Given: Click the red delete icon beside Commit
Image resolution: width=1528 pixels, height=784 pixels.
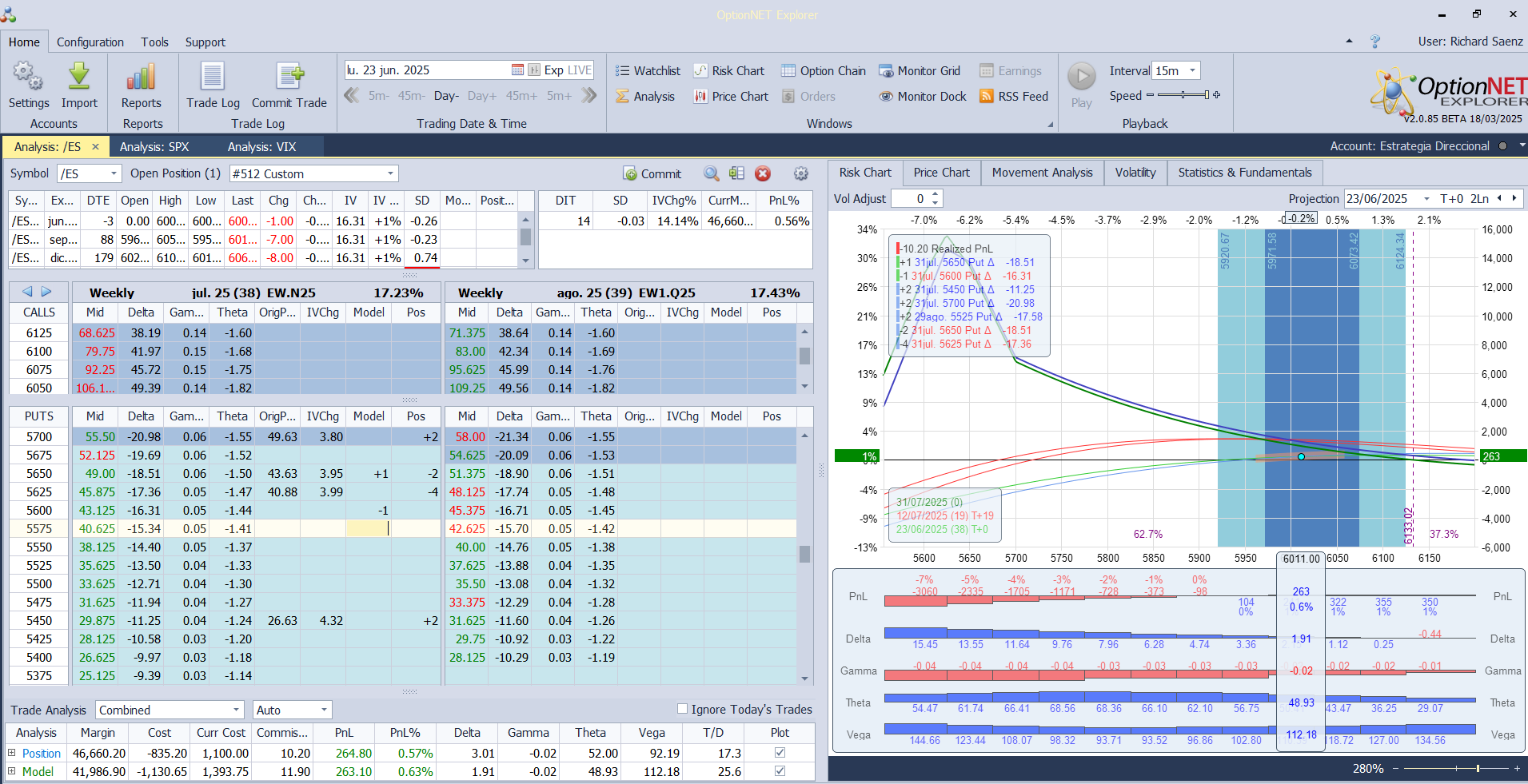Looking at the screenshot, I should 763,173.
